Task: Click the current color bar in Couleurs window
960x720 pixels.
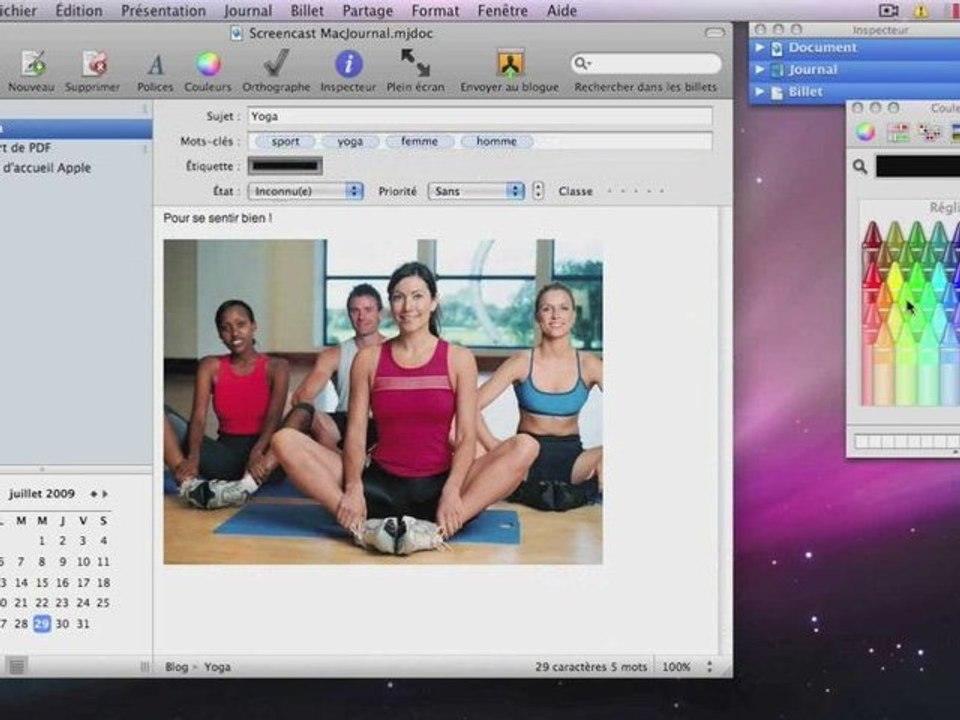Action: pyautogui.click(x=918, y=167)
